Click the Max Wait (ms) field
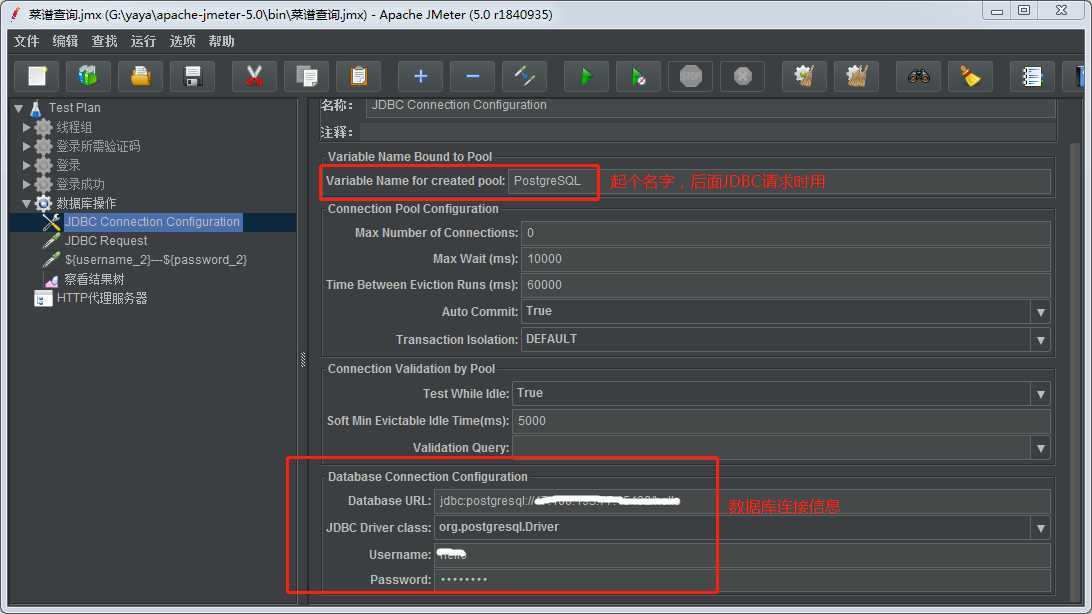Screen dimensions: 1092x614 [x=786, y=259]
